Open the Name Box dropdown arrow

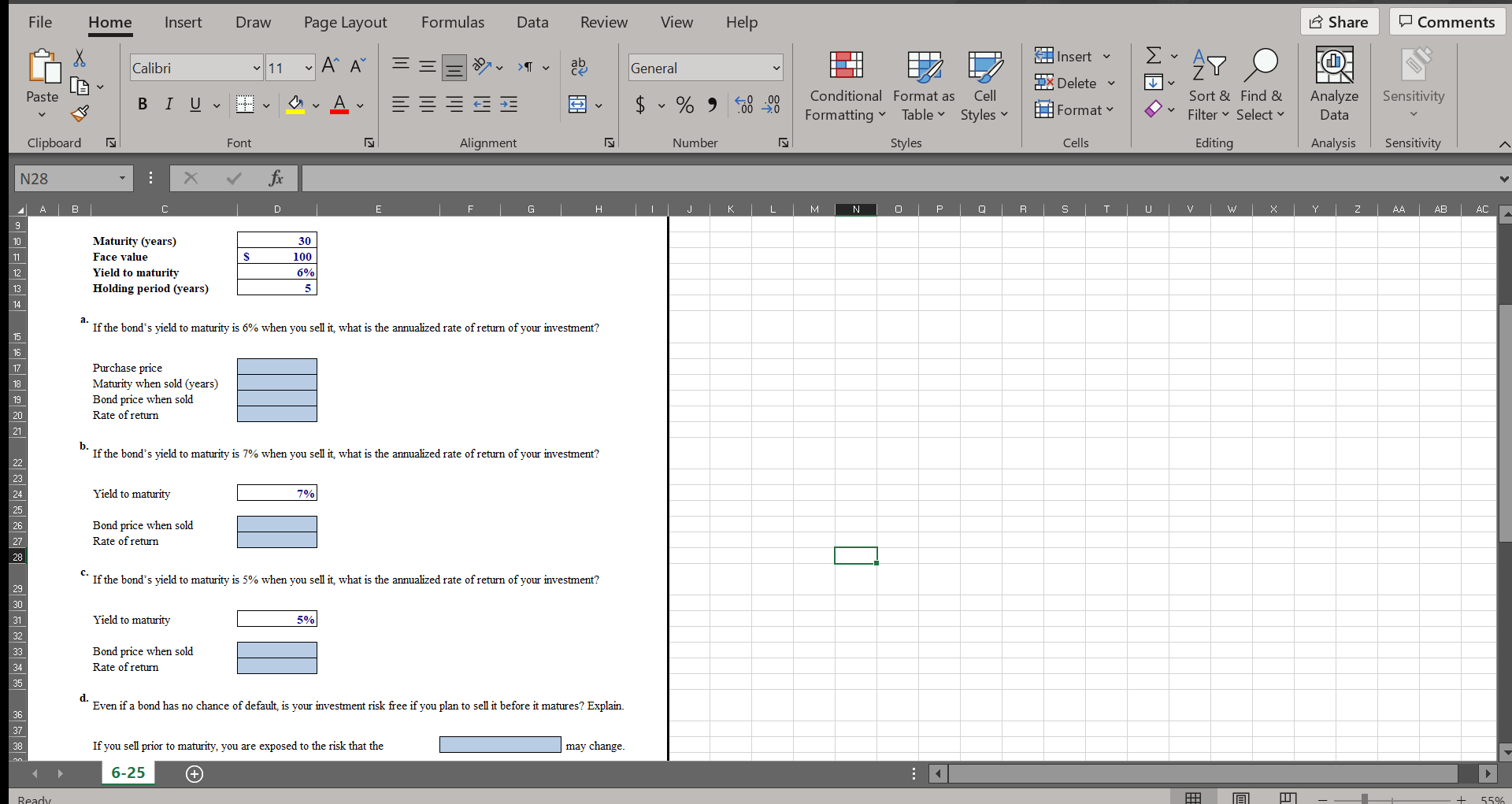(122, 178)
